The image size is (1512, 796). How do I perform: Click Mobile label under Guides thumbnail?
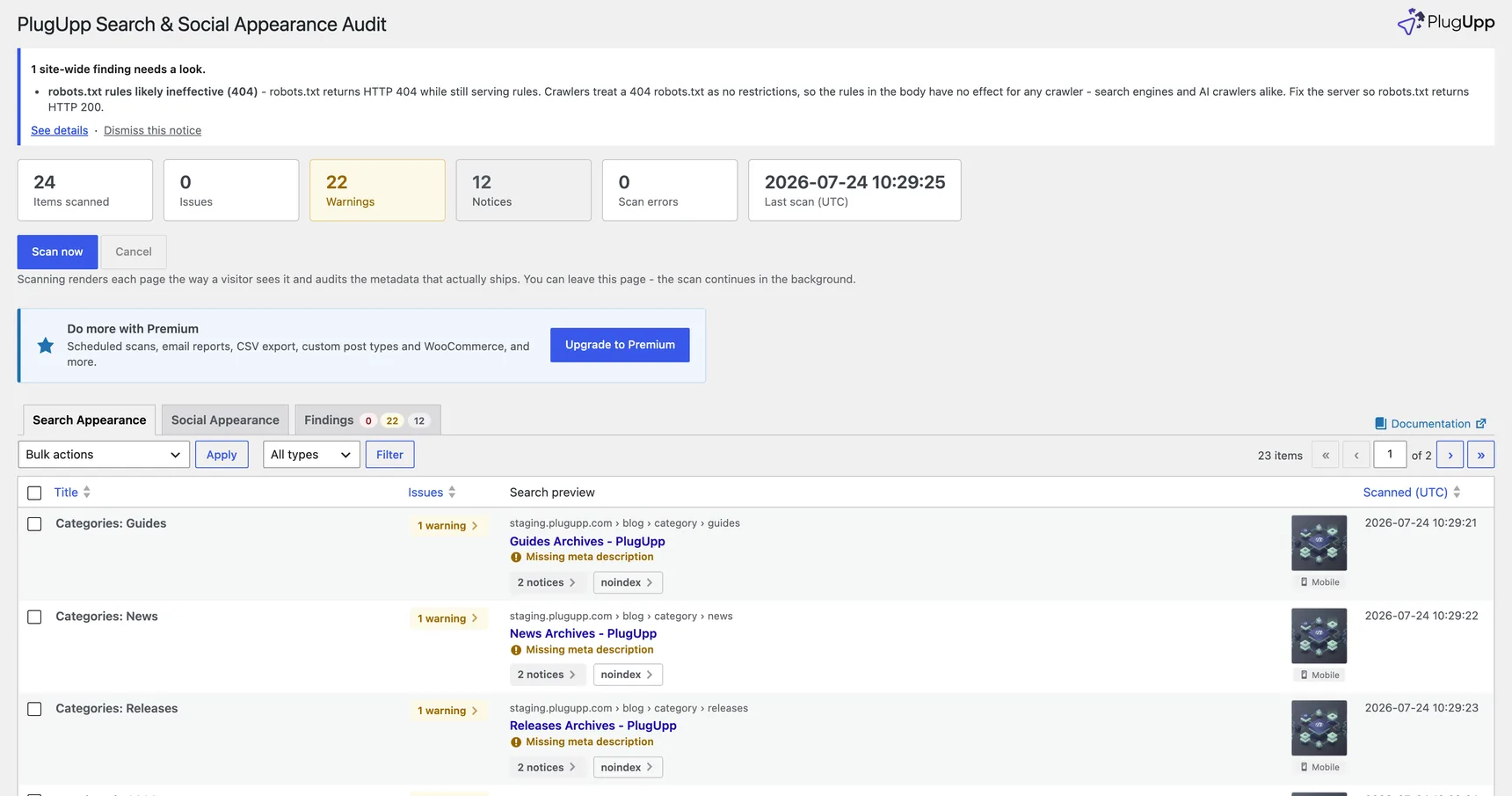point(1319,582)
